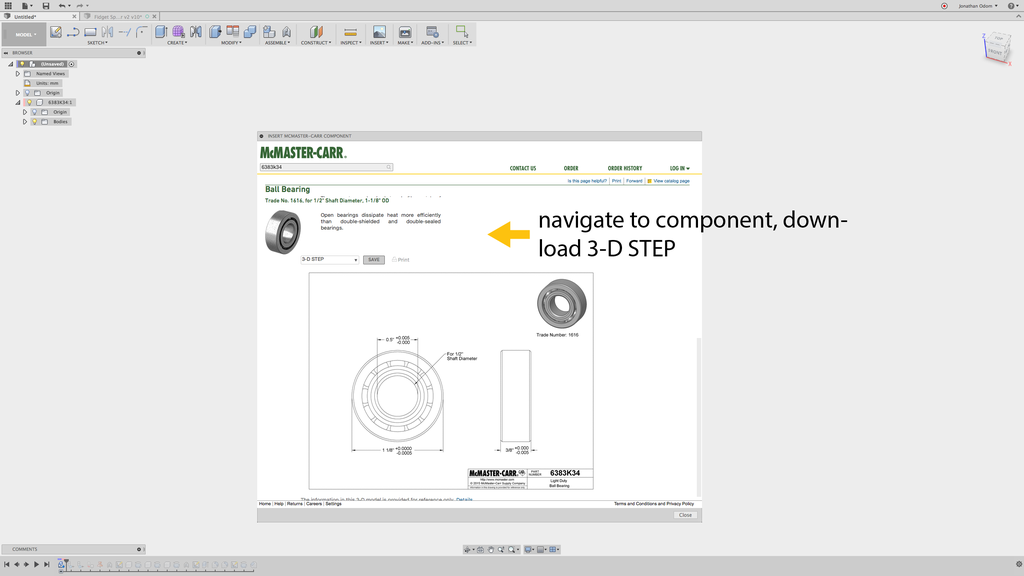Image resolution: width=1024 pixels, height=576 pixels.
Task: Select the Rectangle sketch tool
Action: pos(90,31)
